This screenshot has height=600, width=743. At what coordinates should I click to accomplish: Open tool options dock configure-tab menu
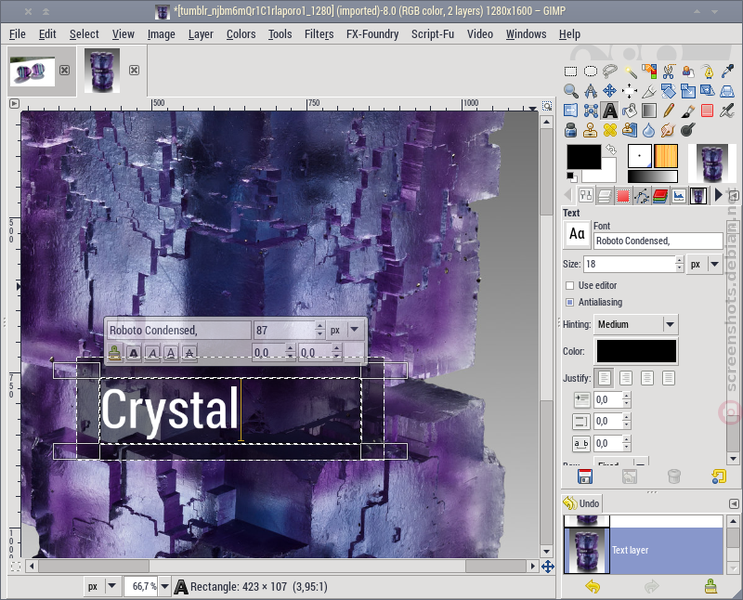pyautogui.click(x=734, y=195)
